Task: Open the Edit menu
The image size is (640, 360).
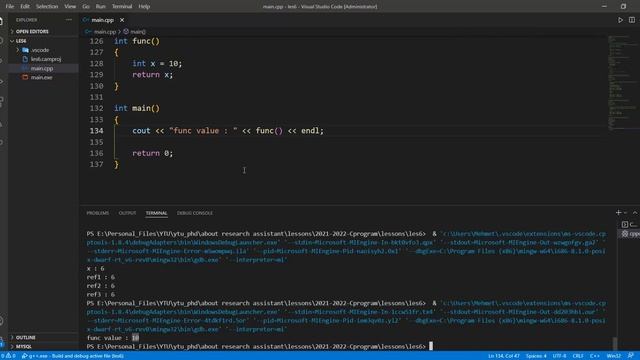Action: tap(25, 7)
